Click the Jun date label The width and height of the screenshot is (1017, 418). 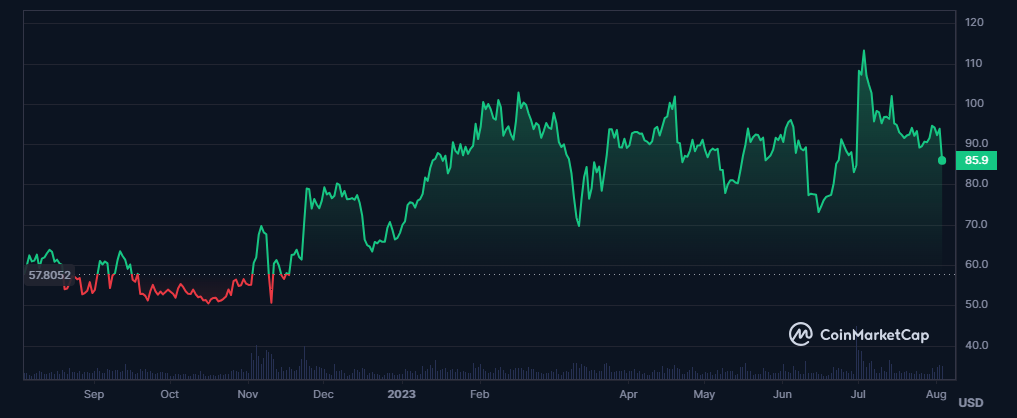[x=782, y=394]
